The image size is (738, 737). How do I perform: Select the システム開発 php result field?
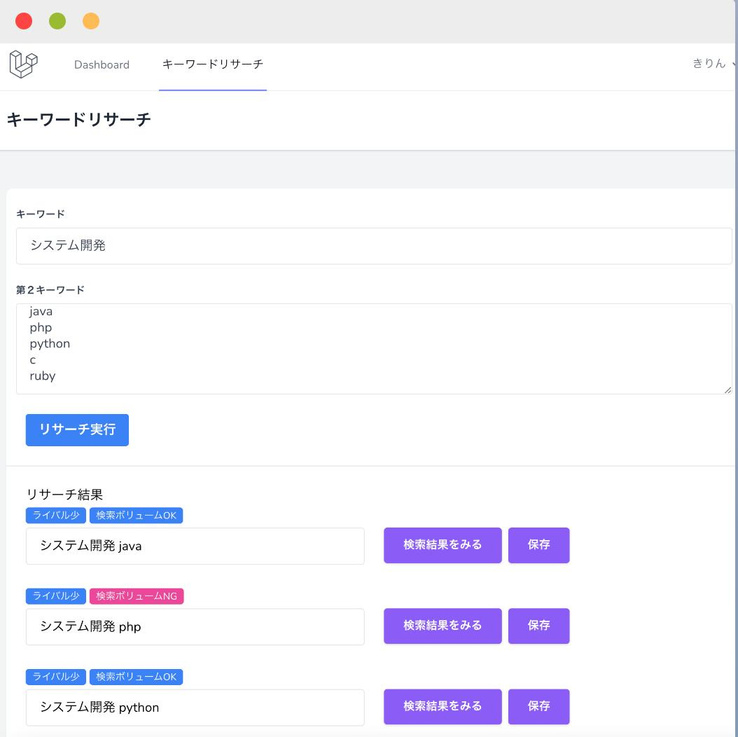(195, 627)
